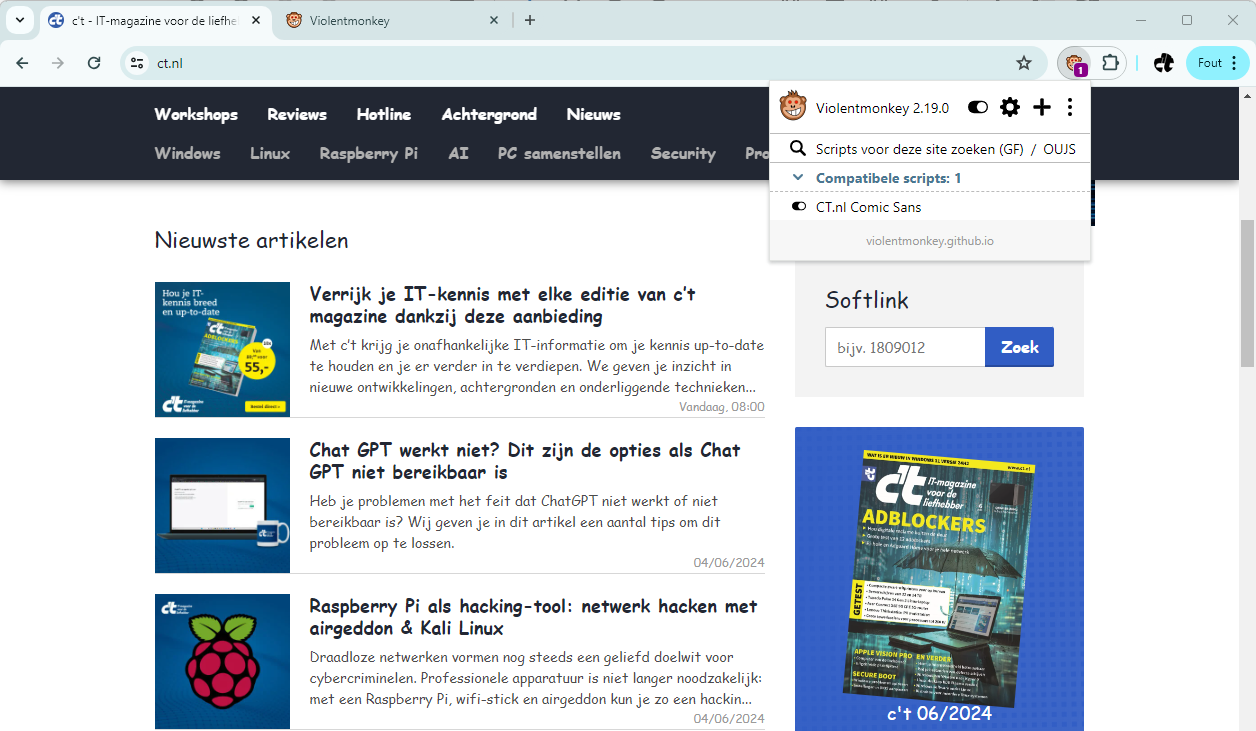Screen dimensions: 1256x731
Task: Click the Violentmonkey extension icon in toolbar
Action: point(1075,63)
